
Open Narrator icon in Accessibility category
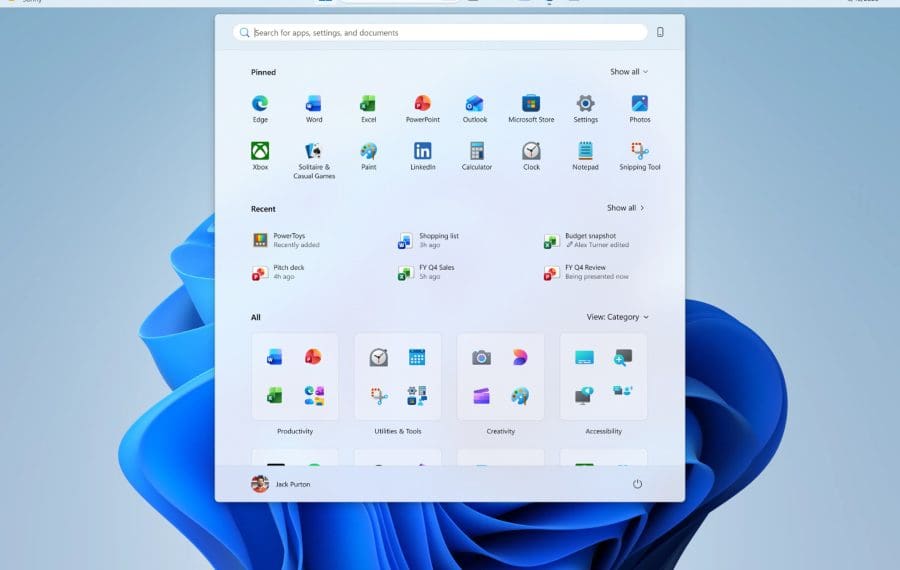point(584,395)
